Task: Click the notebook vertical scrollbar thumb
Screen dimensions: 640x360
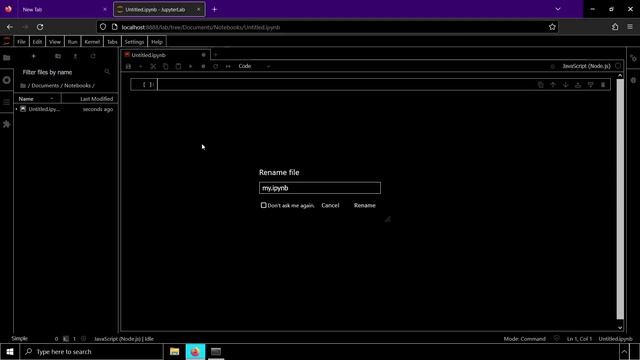Action: click(x=620, y=199)
